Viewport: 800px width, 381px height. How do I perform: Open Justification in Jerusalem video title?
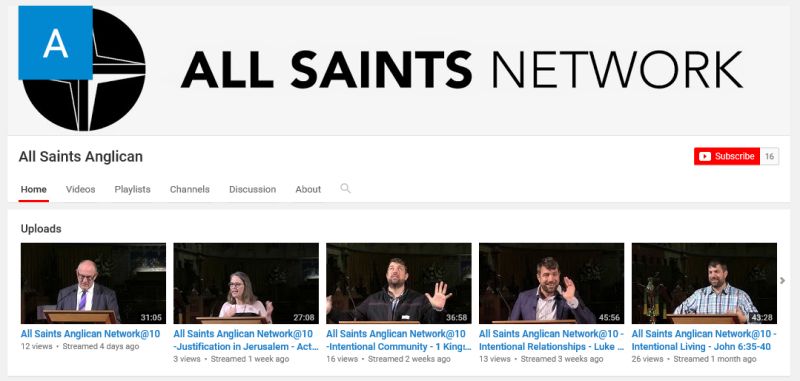point(246,340)
